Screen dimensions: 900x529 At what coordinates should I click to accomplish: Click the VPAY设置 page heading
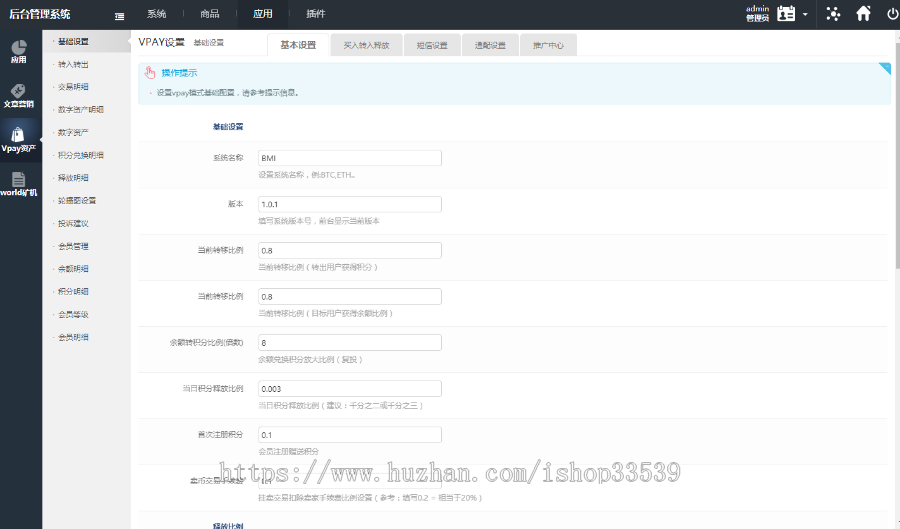(161, 42)
